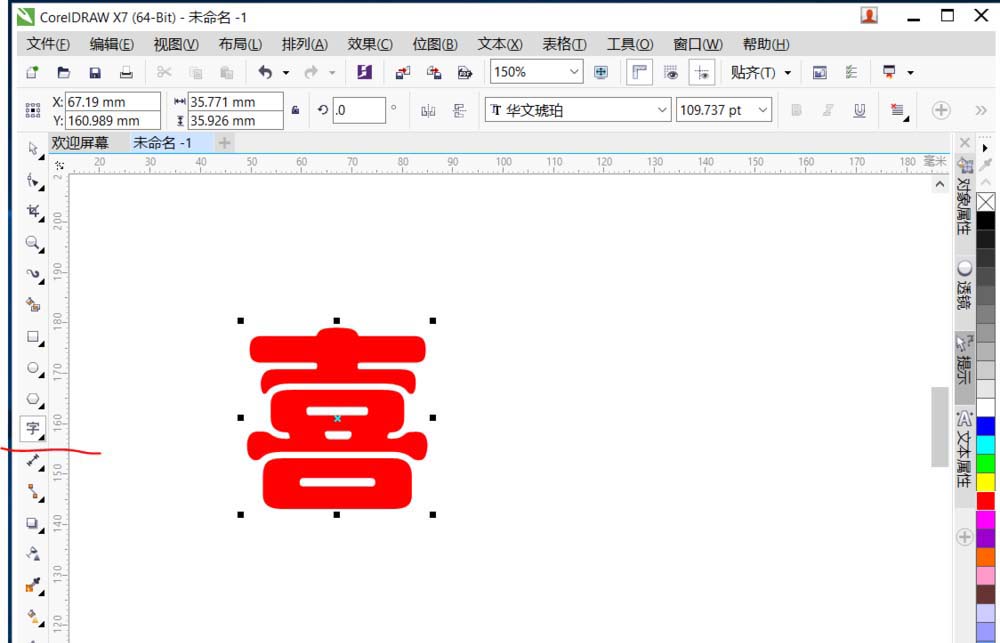Pick the red color swatch
The height and width of the screenshot is (643, 1000).
click(985, 501)
